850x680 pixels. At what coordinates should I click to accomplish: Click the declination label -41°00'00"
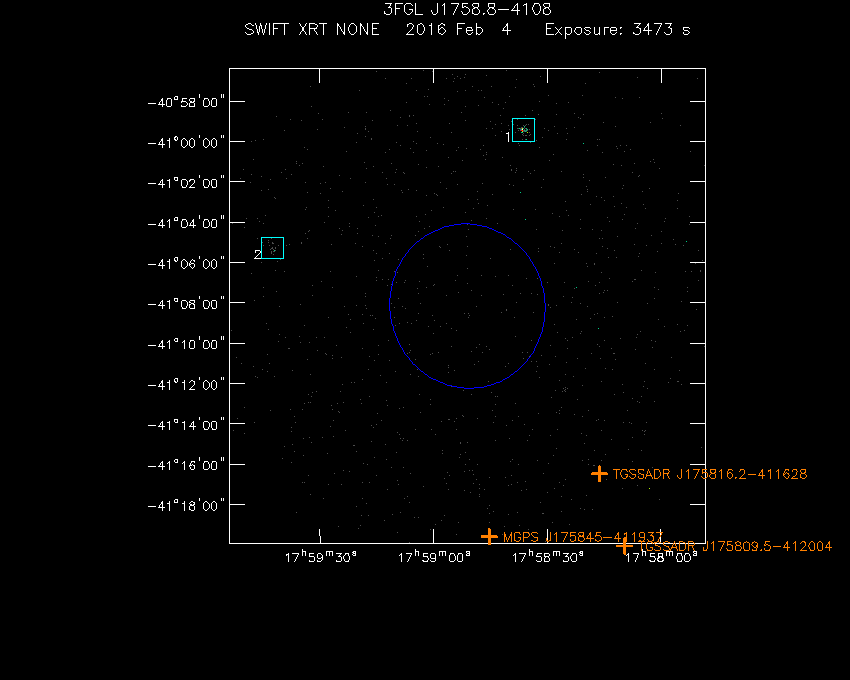(186, 142)
